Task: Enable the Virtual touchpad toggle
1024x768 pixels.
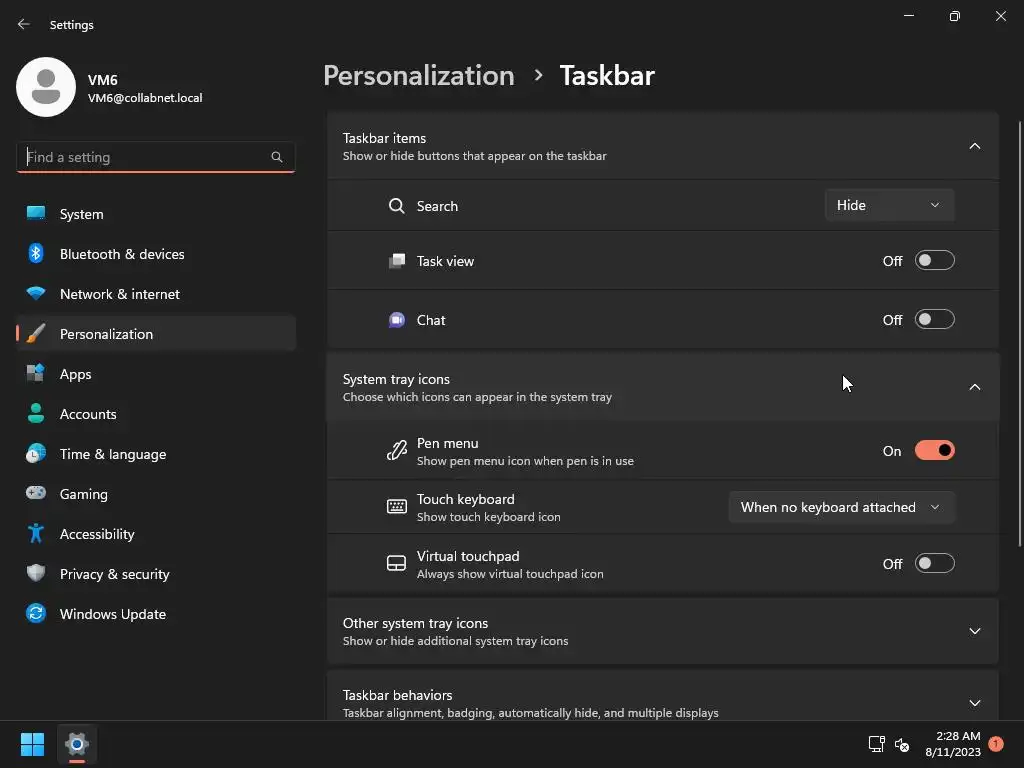Action: pyautogui.click(x=935, y=564)
